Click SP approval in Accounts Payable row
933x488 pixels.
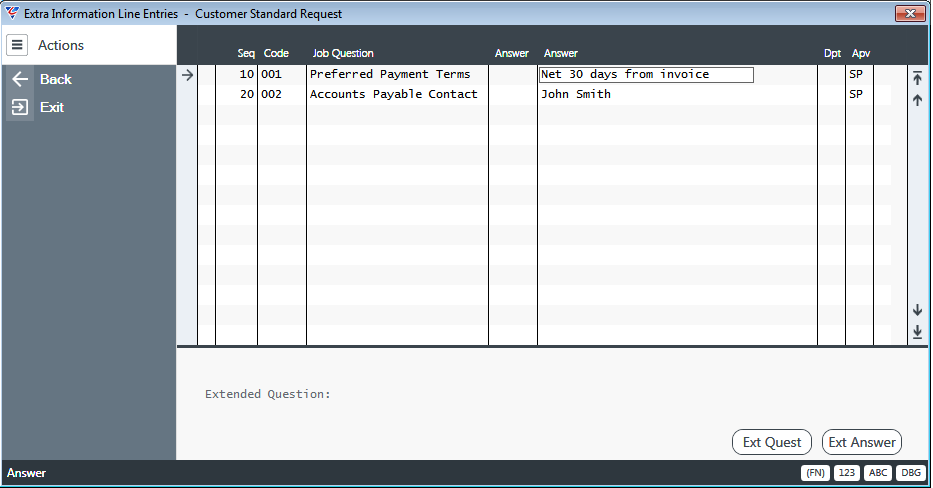click(856, 94)
